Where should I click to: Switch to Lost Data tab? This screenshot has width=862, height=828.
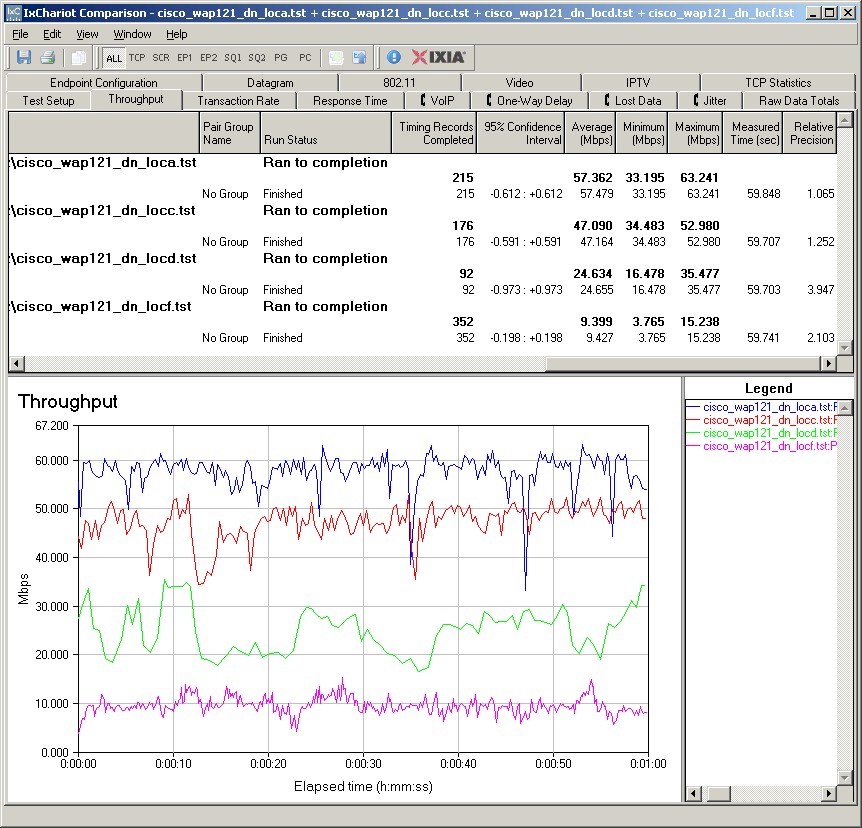pos(633,101)
